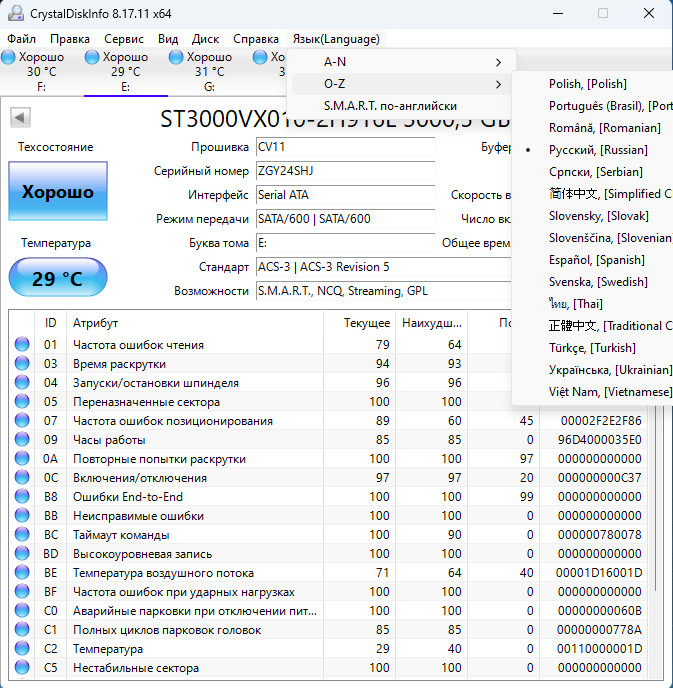The height and width of the screenshot is (688, 673).
Task: Open the Вид menu
Action: [x=168, y=39]
